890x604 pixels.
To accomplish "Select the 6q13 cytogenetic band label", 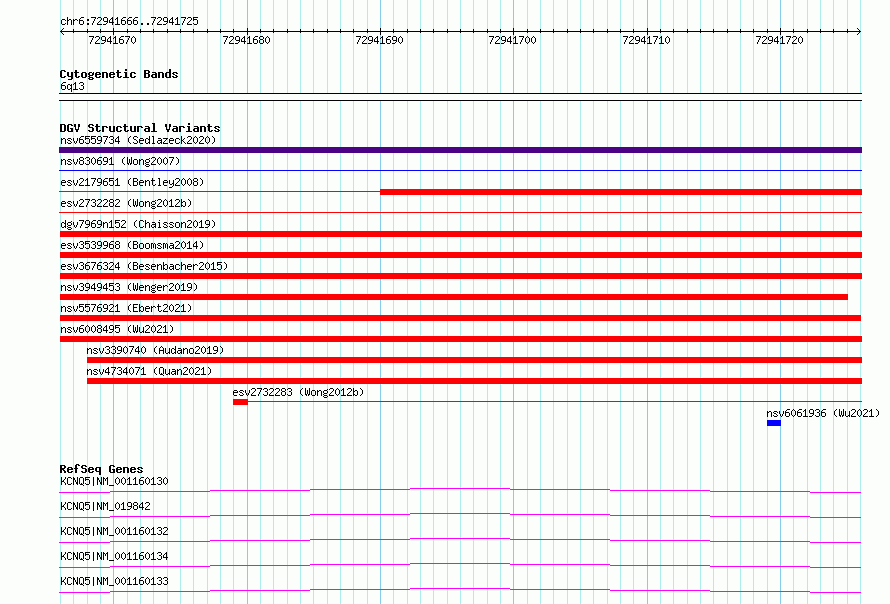I will click(72, 86).
